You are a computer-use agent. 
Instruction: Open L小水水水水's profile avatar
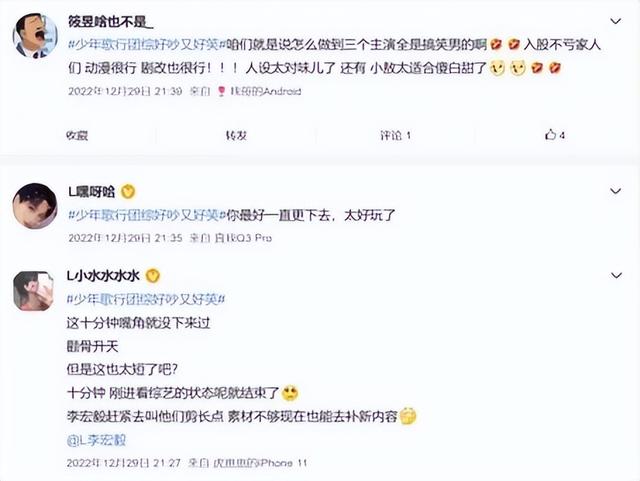pos(33,291)
